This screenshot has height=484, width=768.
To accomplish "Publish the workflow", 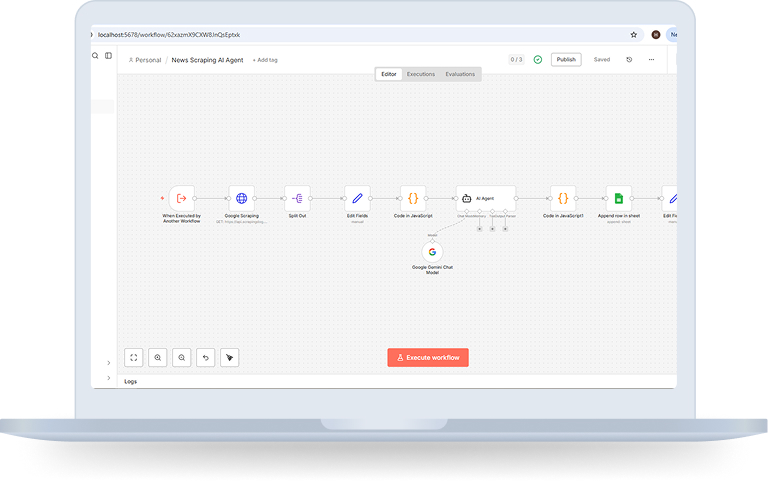I will [x=566, y=59].
